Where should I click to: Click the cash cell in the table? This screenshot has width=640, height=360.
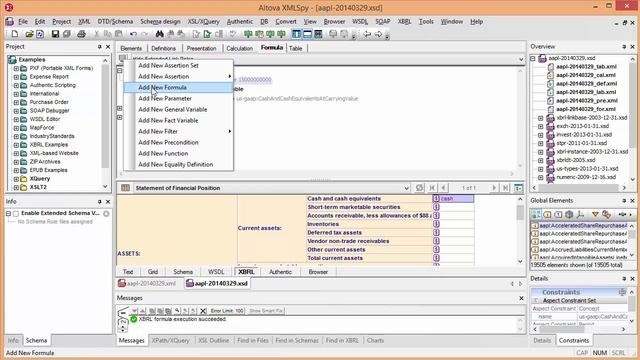coord(456,199)
